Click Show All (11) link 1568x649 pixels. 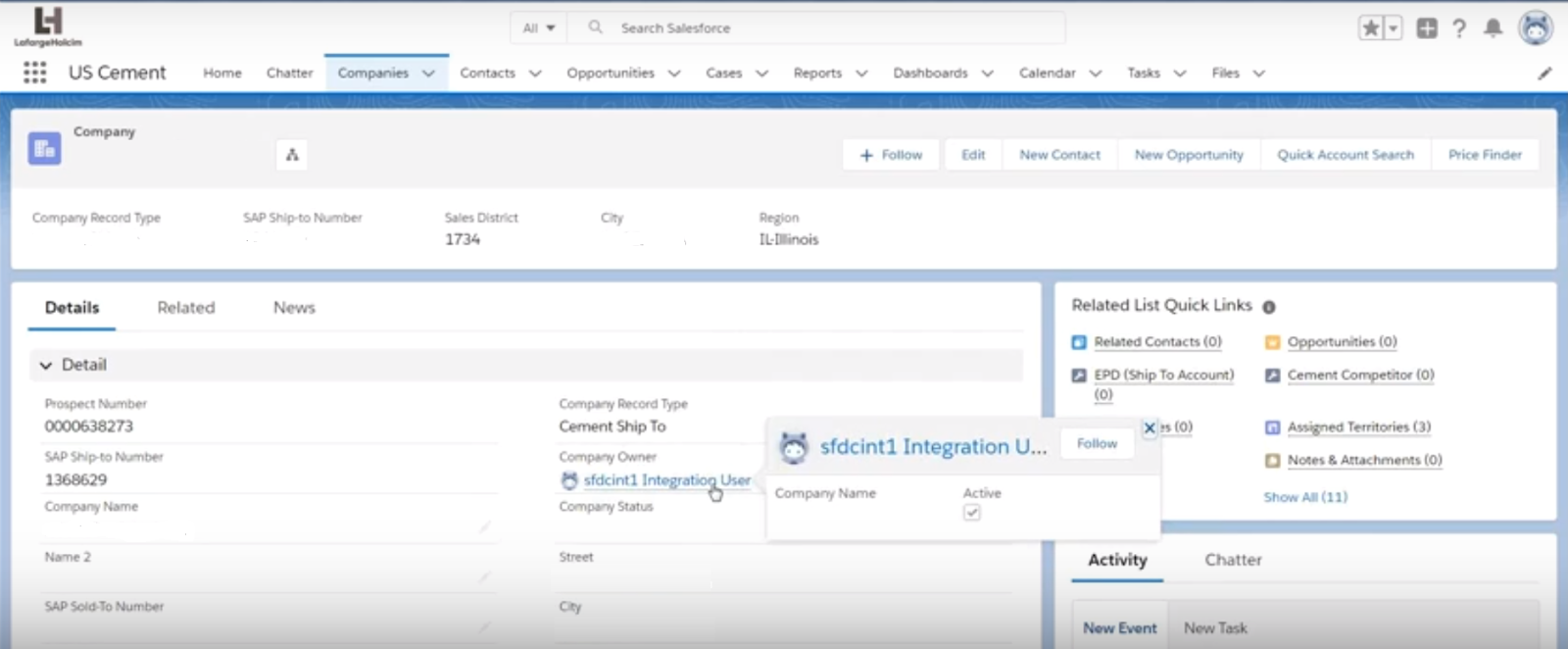click(1305, 497)
